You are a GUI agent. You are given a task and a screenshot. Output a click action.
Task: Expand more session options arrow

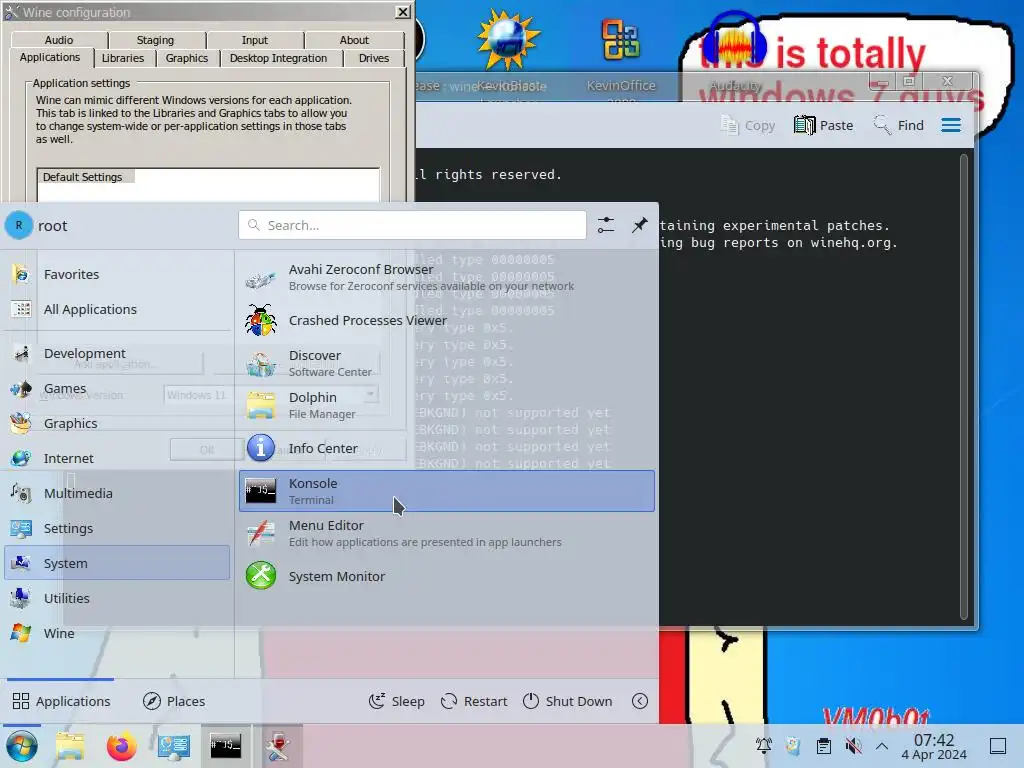point(640,701)
